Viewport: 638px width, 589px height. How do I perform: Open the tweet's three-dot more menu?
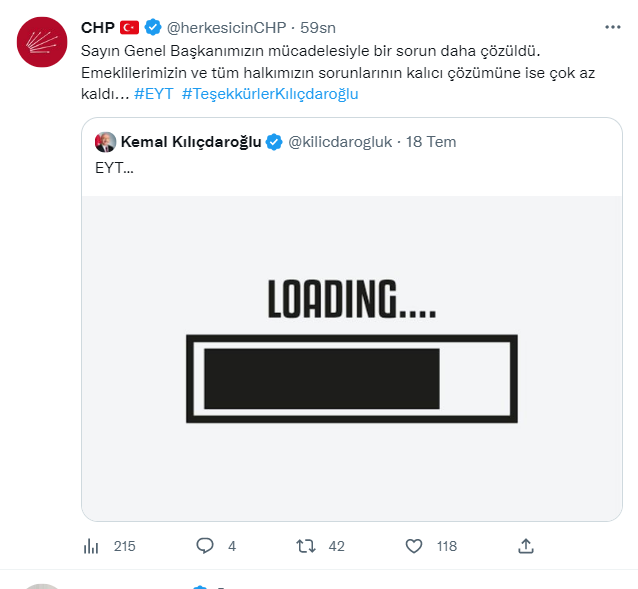611,26
